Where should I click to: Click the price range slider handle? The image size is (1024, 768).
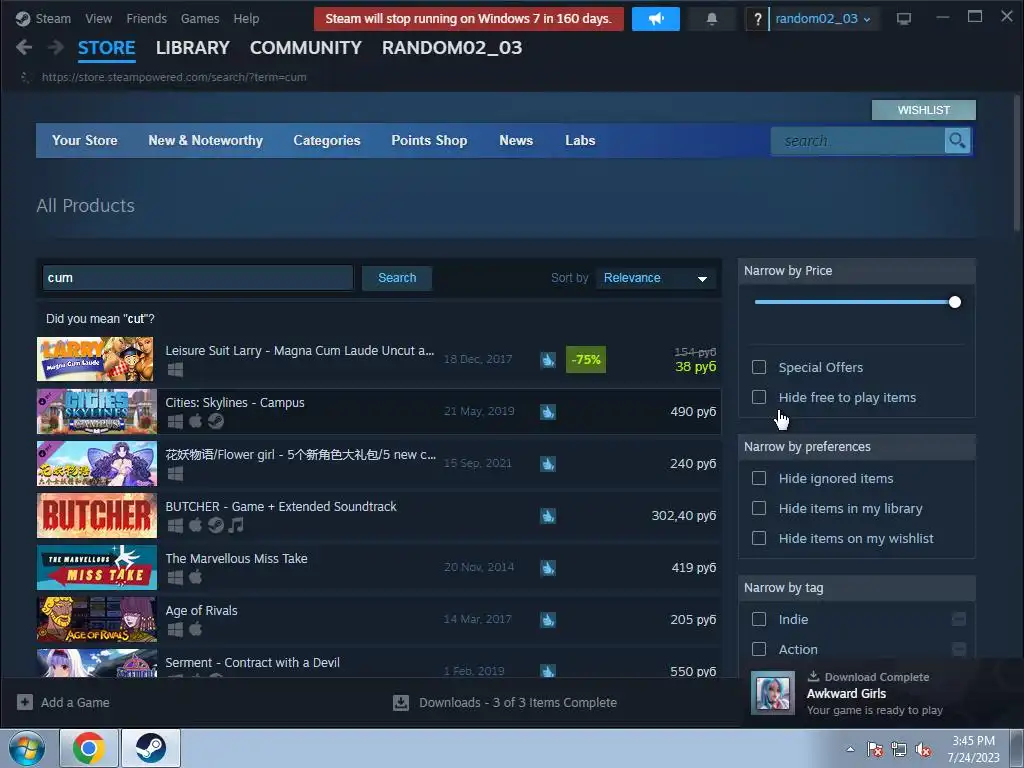click(955, 302)
